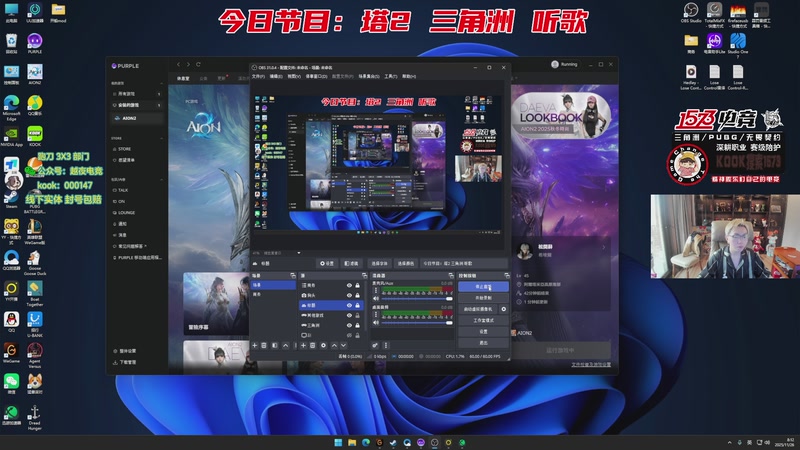Click 启动虚拟摄像机 virtual camera button

click(x=478, y=309)
